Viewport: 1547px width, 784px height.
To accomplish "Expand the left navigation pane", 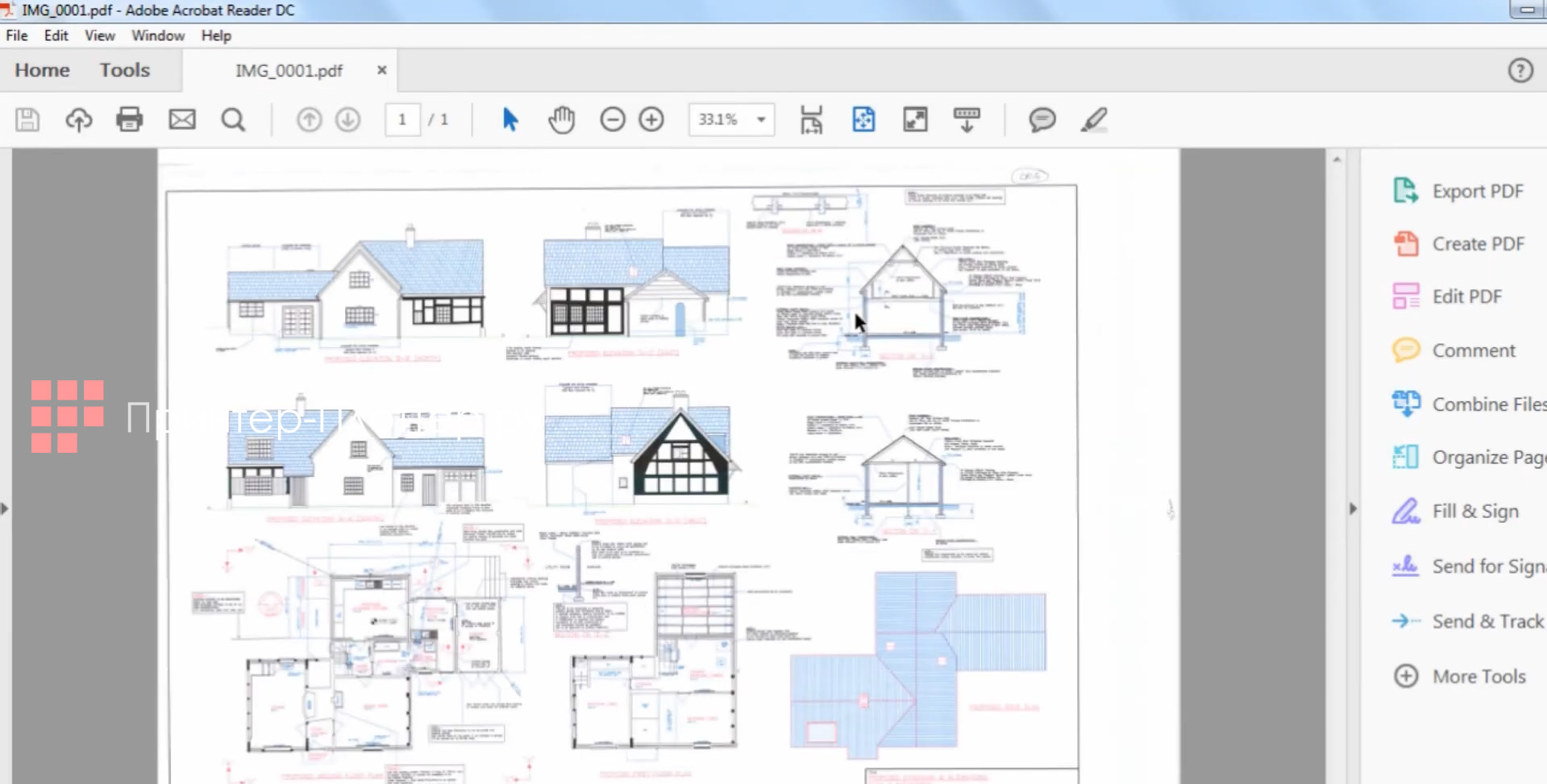I will tap(5, 508).
